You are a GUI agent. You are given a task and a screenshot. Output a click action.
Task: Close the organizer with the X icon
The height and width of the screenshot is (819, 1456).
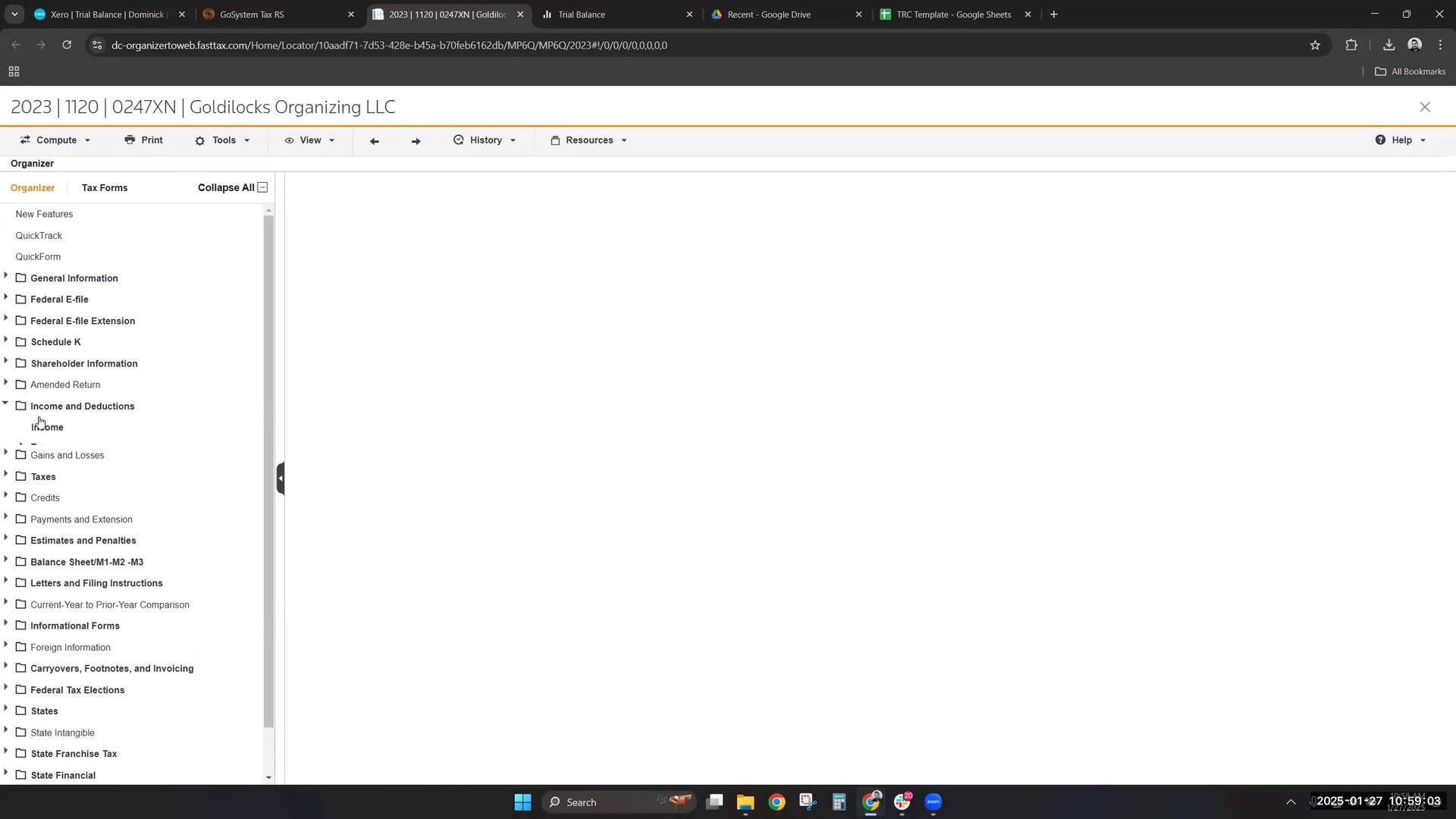tap(1425, 107)
